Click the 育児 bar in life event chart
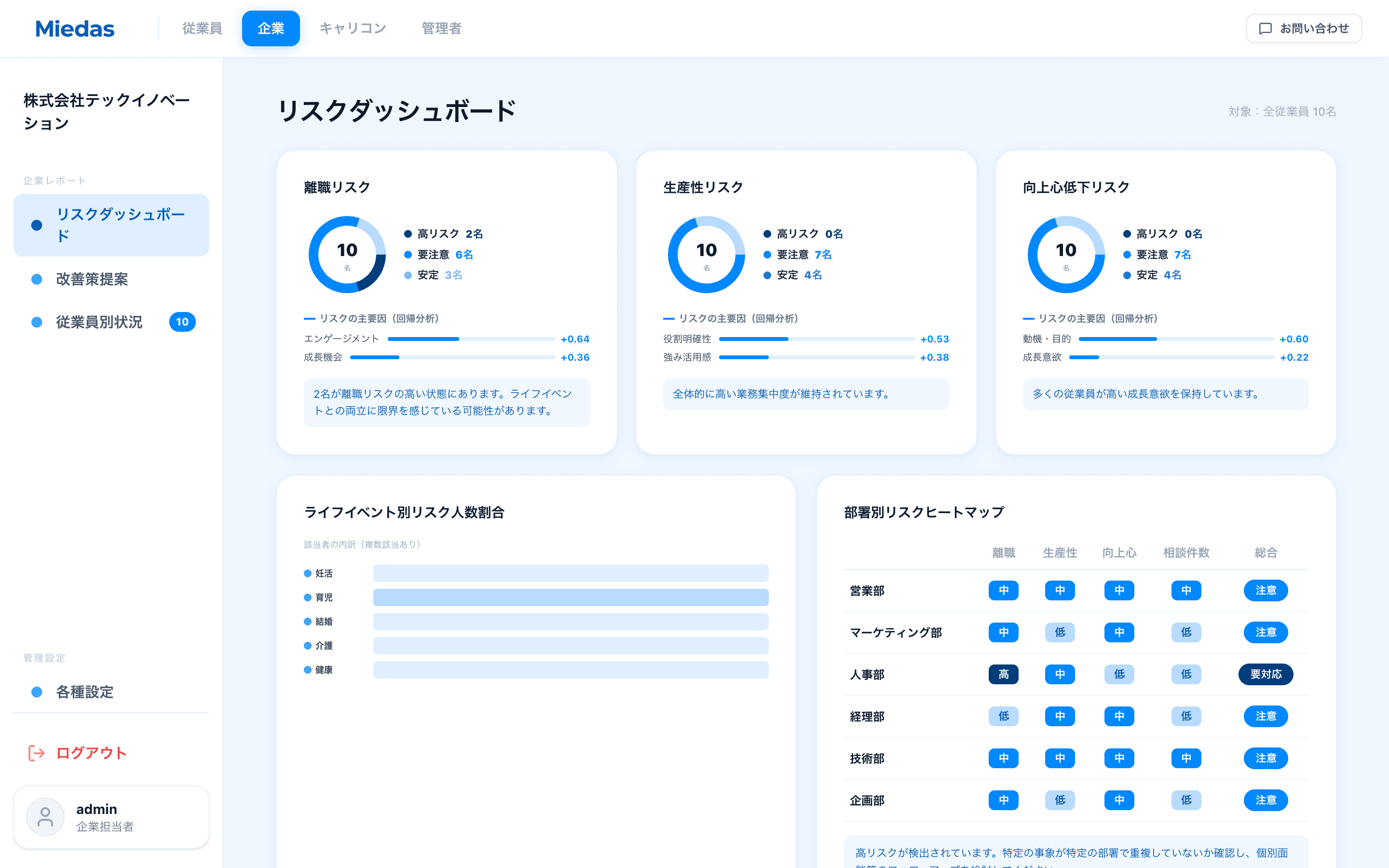 point(571,597)
